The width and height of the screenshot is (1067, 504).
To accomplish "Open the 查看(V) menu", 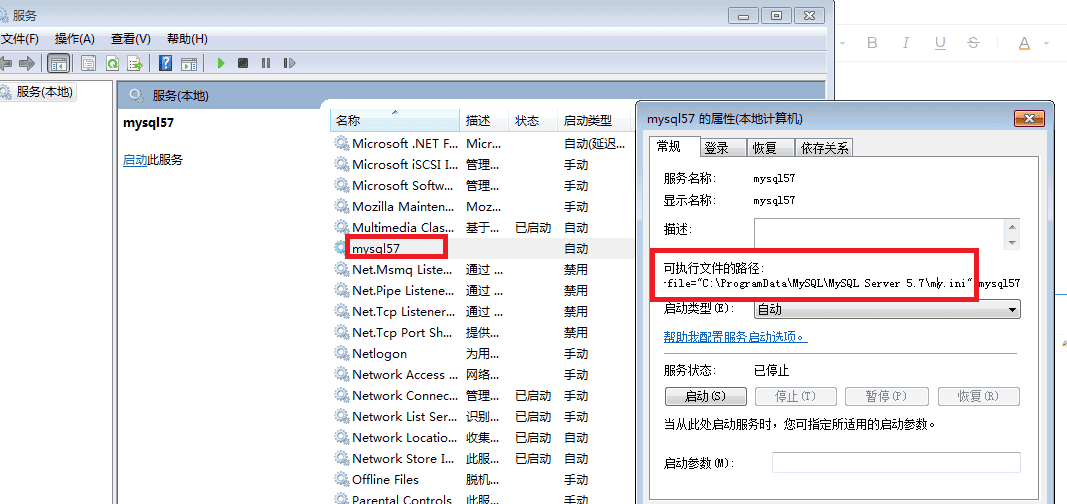I will [131, 39].
